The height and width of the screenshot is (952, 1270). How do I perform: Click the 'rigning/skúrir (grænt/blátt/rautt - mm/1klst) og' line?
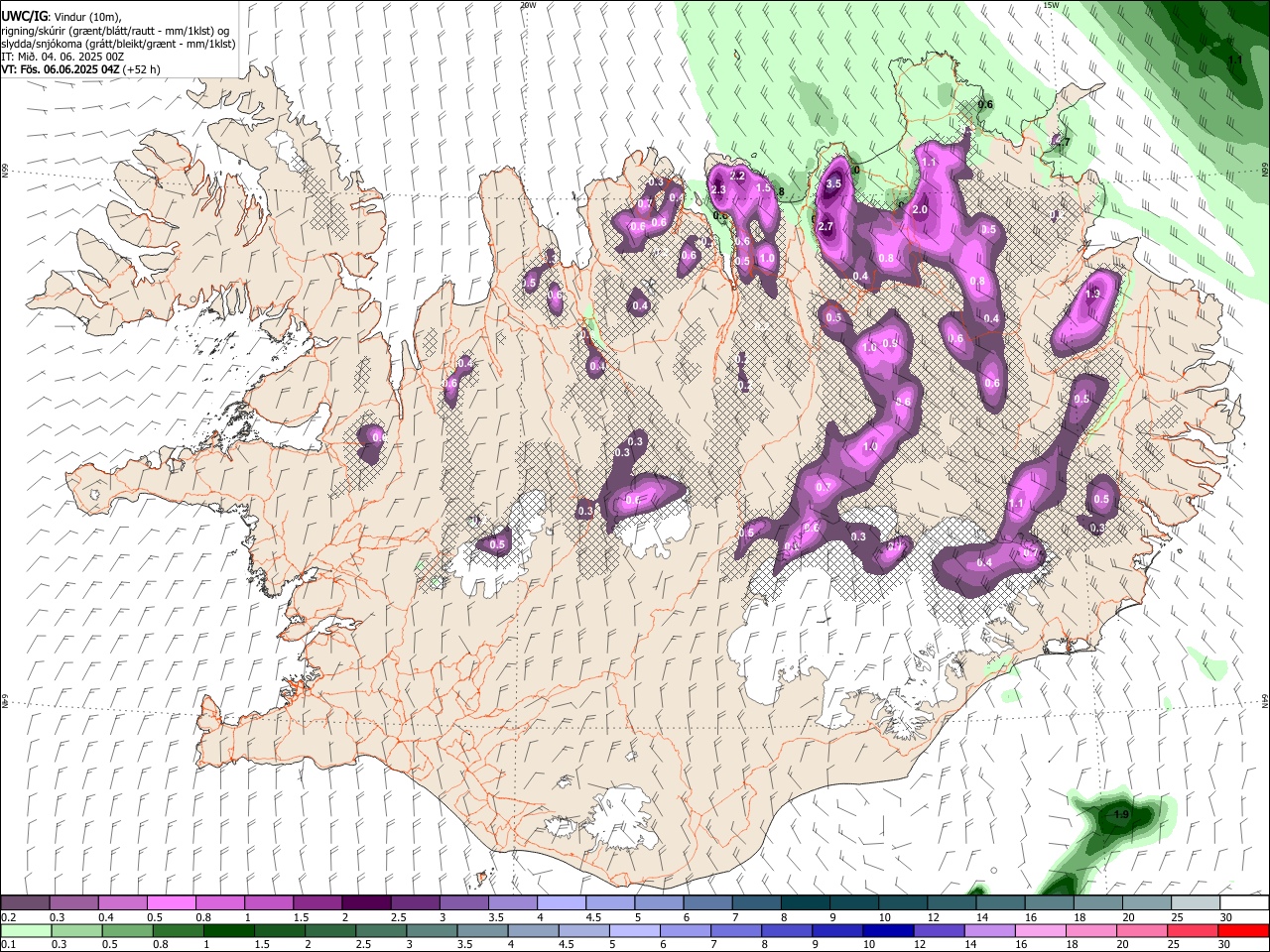116,31
